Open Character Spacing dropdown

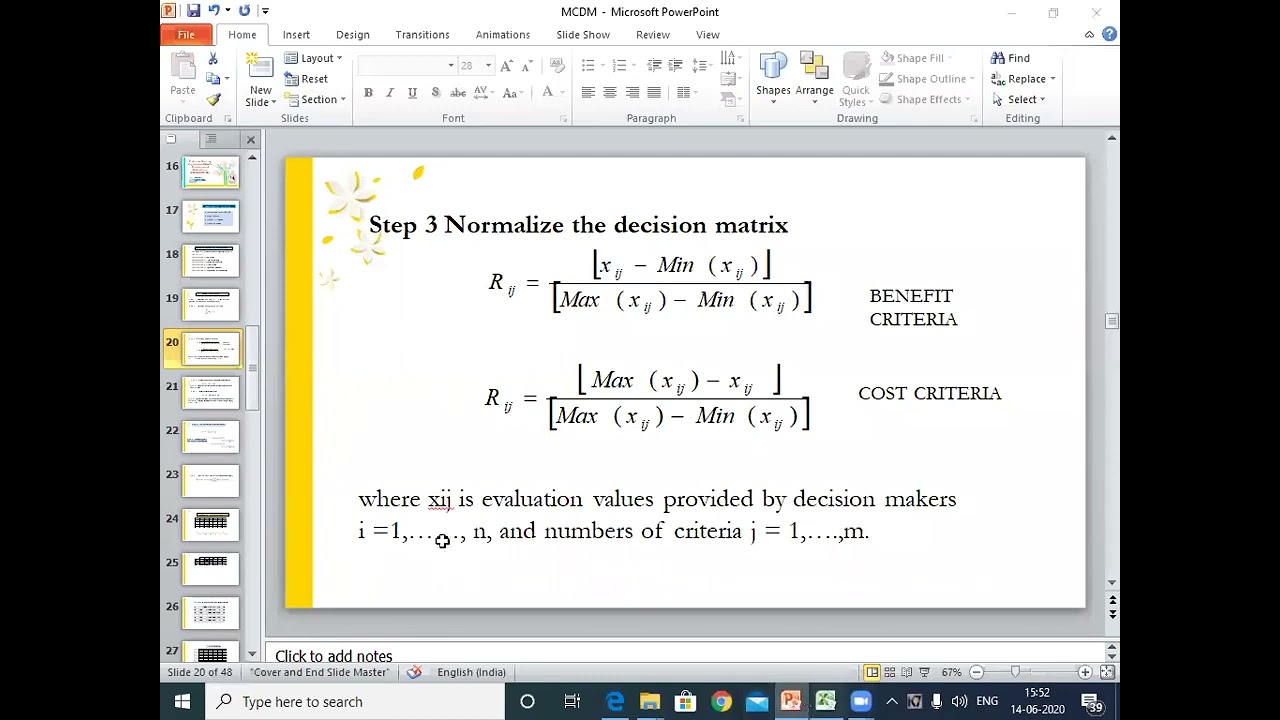(484, 93)
